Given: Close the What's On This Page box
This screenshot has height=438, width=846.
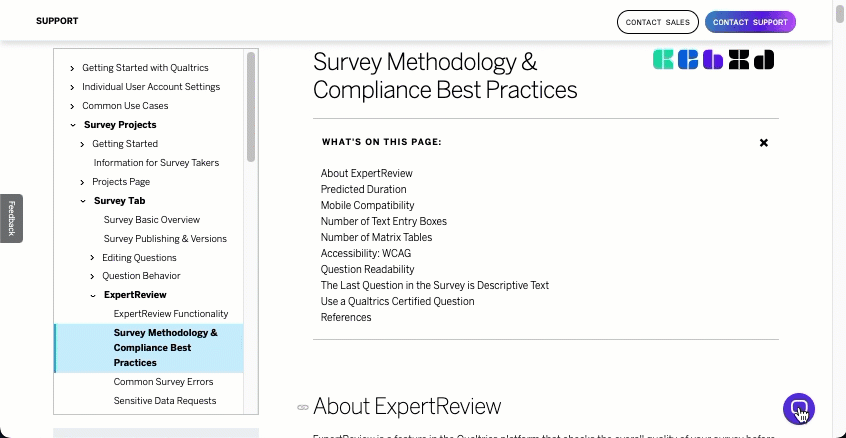Looking at the screenshot, I should pos(764,143).
